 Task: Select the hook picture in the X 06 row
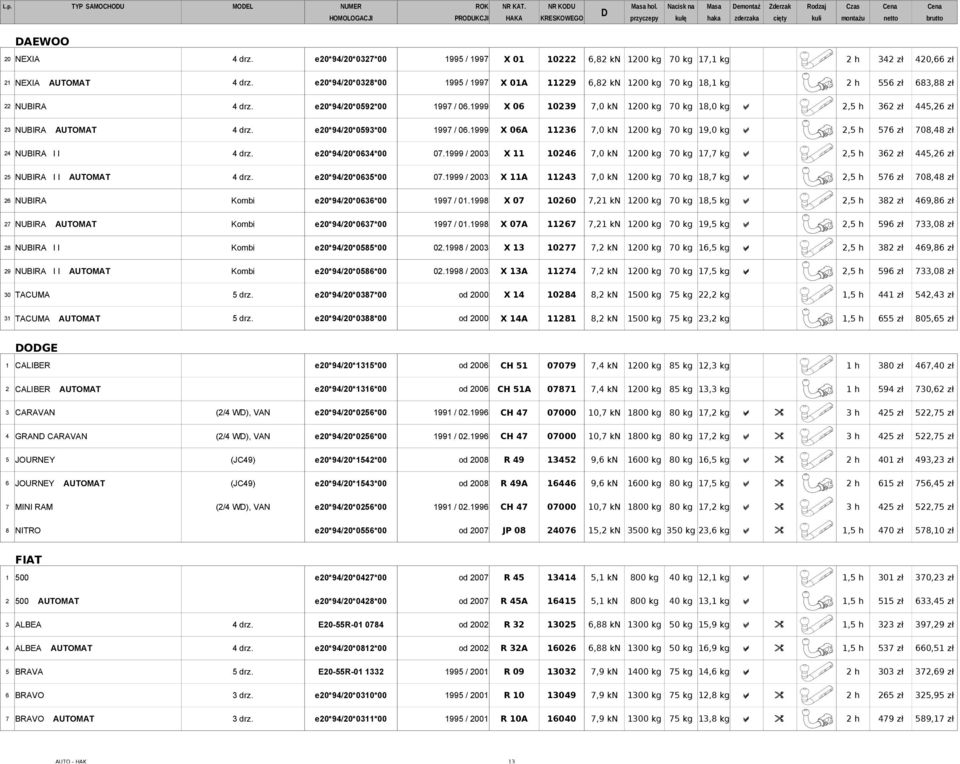816,107
